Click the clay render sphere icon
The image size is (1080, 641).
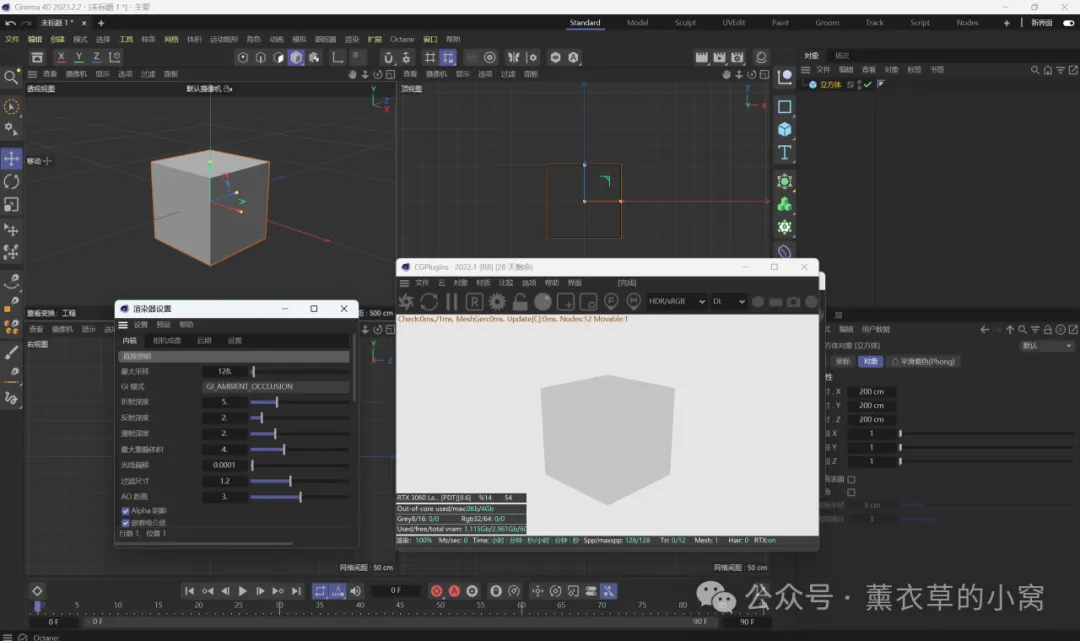pyautogui.click(x=543, y=302)
